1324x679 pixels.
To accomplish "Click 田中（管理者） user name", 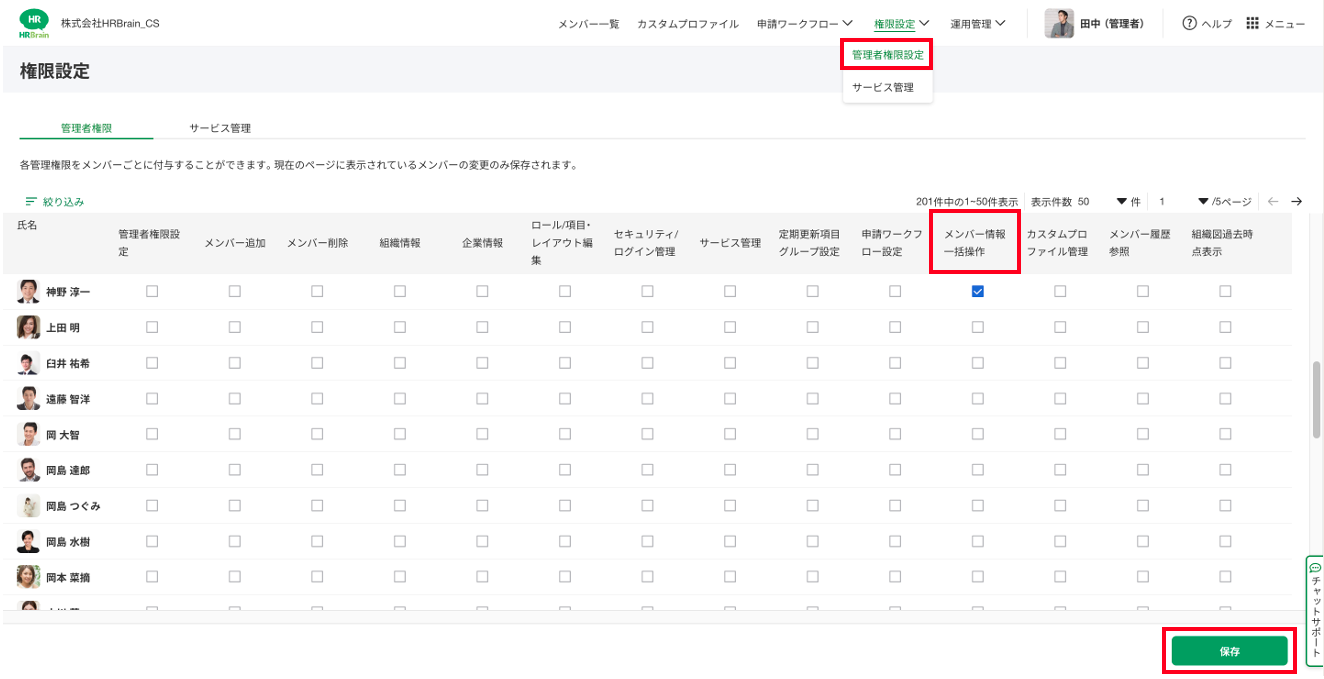I will click(x=1112, y=23).
